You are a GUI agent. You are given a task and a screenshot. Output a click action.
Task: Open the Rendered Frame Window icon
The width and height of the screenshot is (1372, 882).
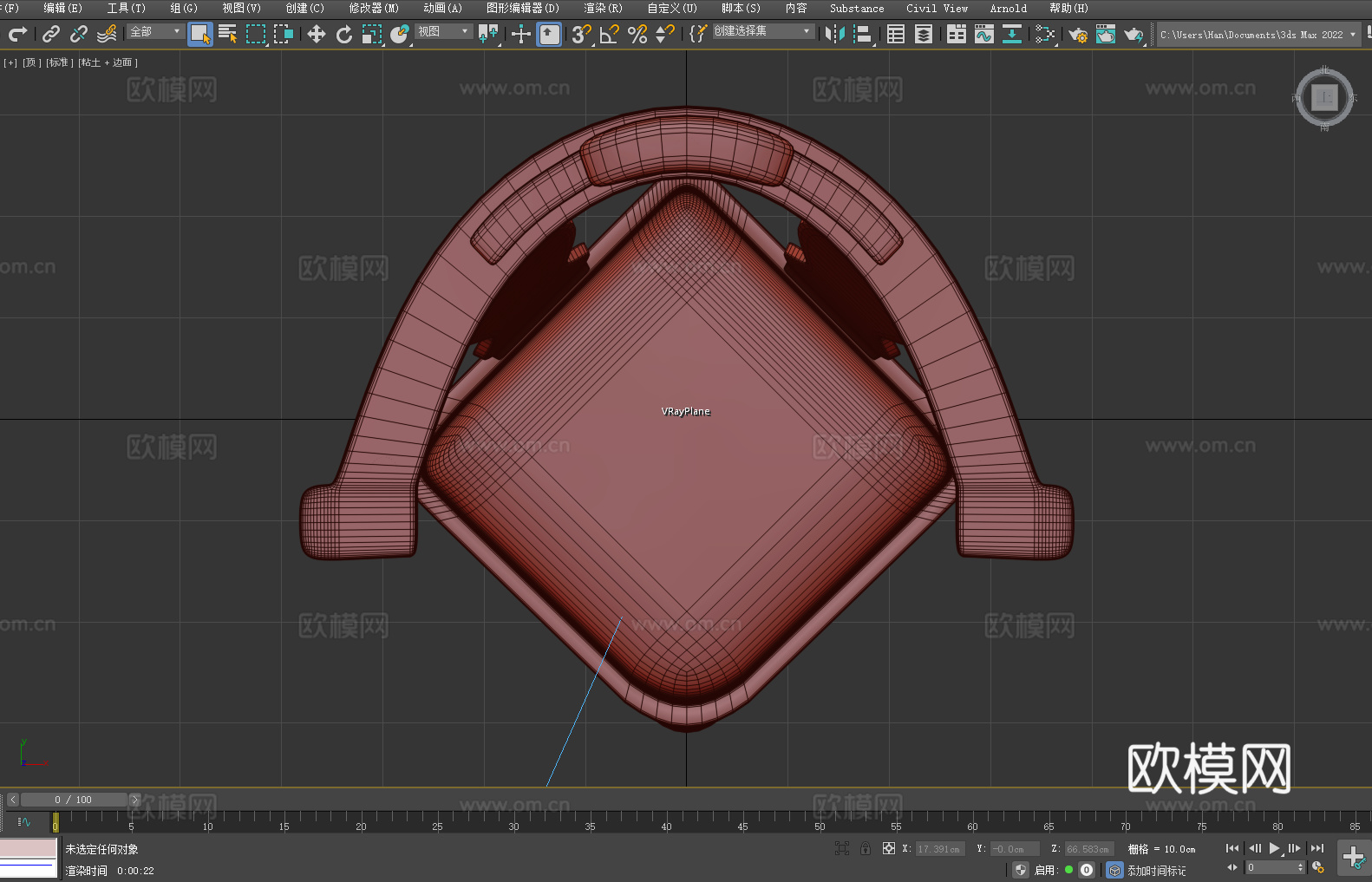[1106, 34]
